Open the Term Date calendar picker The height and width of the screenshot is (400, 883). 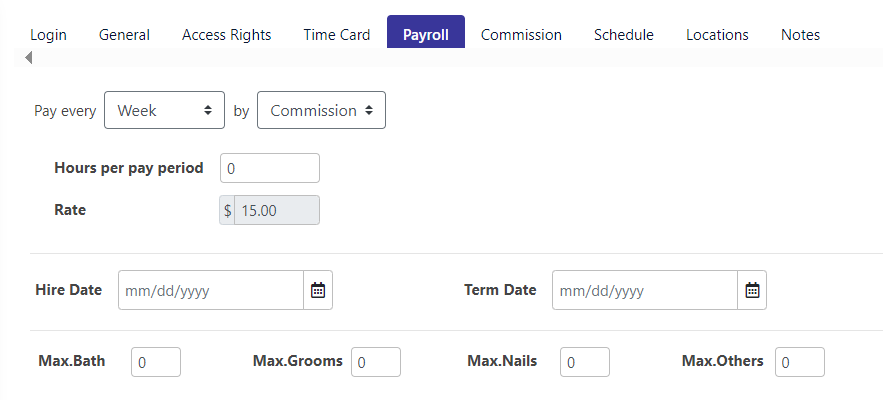[752, 290]
